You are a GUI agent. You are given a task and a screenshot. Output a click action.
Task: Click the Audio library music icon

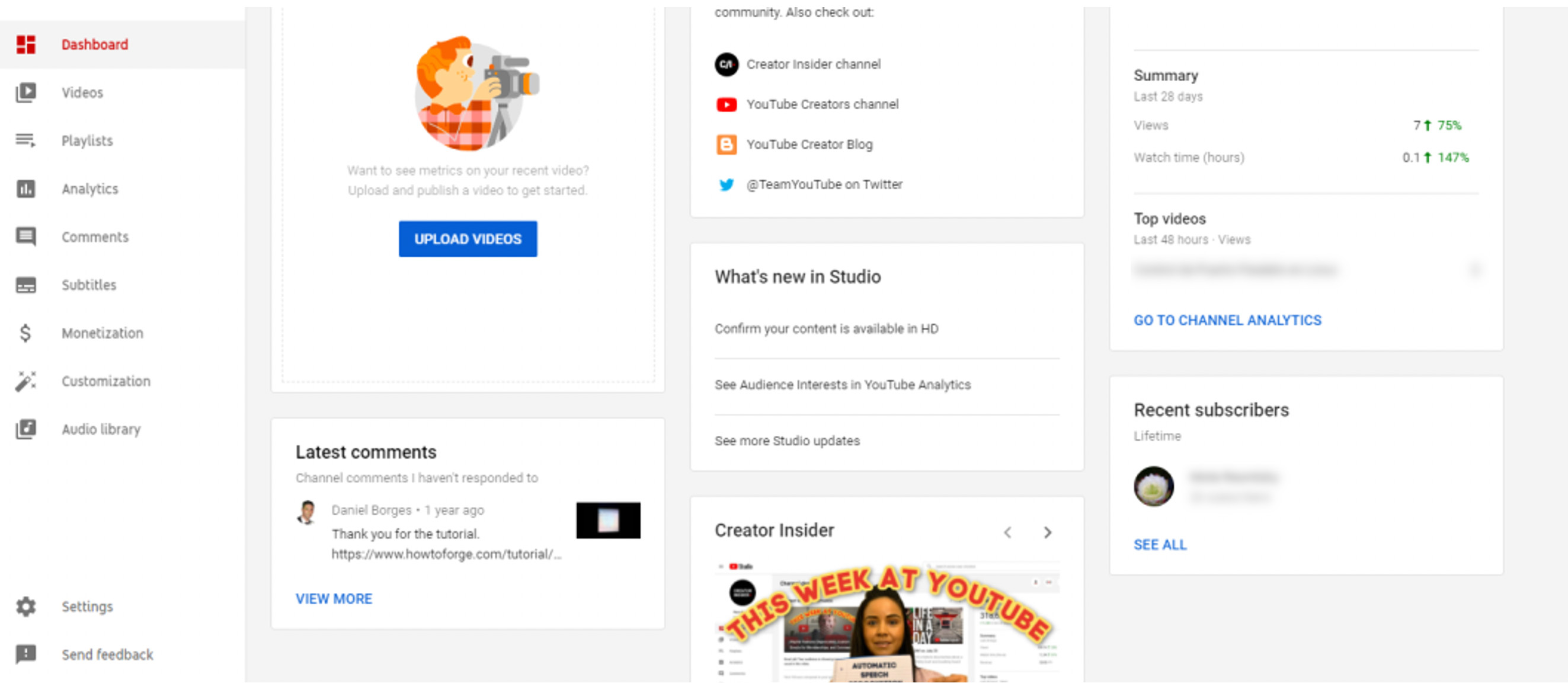coord(25,429)
